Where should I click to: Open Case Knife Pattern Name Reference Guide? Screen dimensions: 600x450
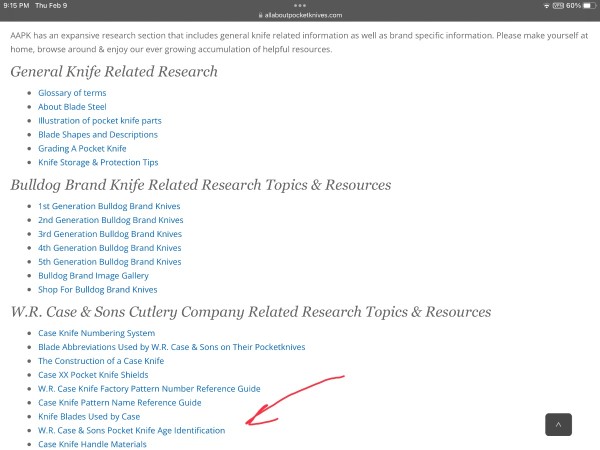click(119, 403)
